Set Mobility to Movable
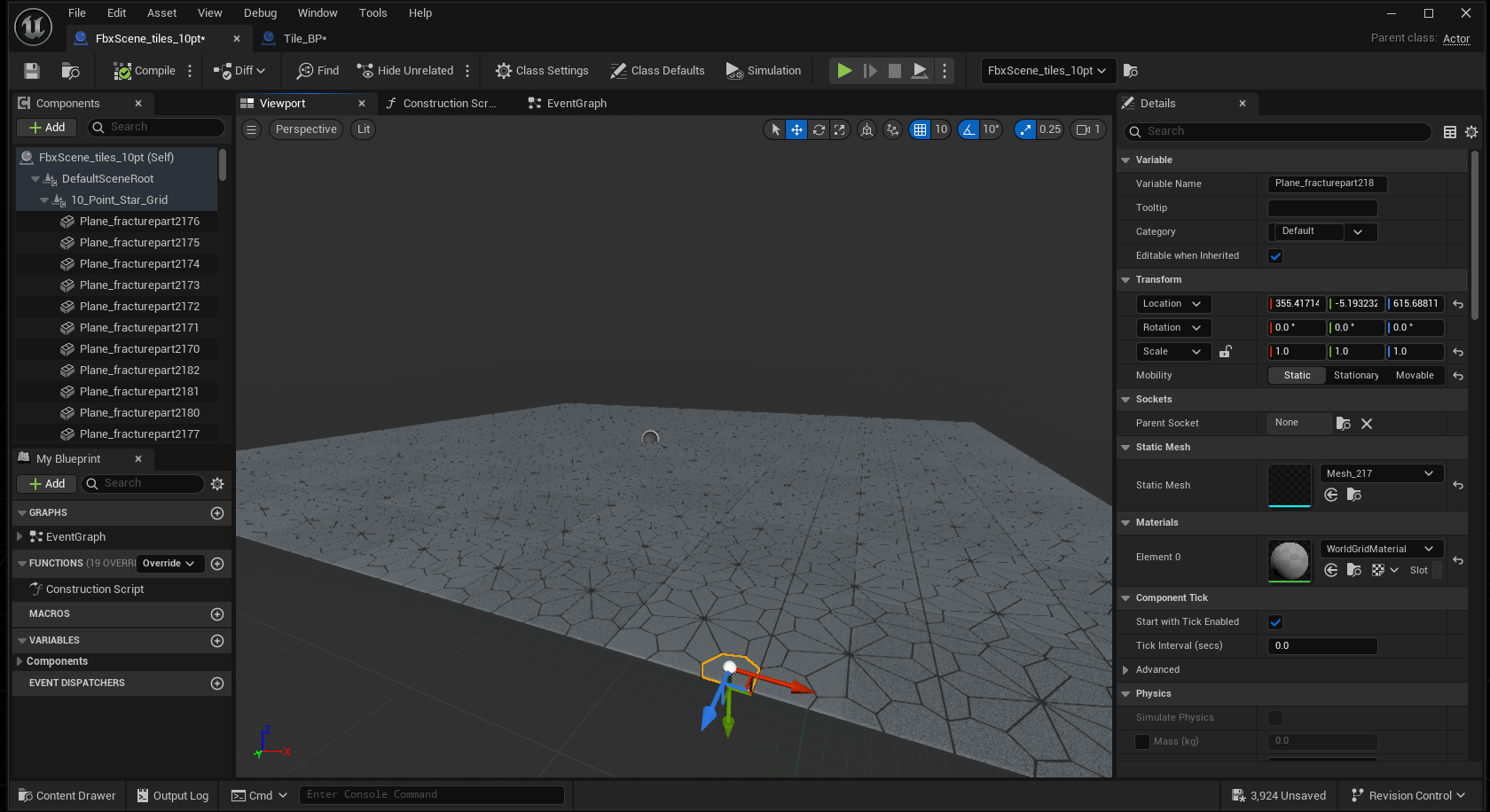The image size is (1490, 812). [x=1414, y=376]
